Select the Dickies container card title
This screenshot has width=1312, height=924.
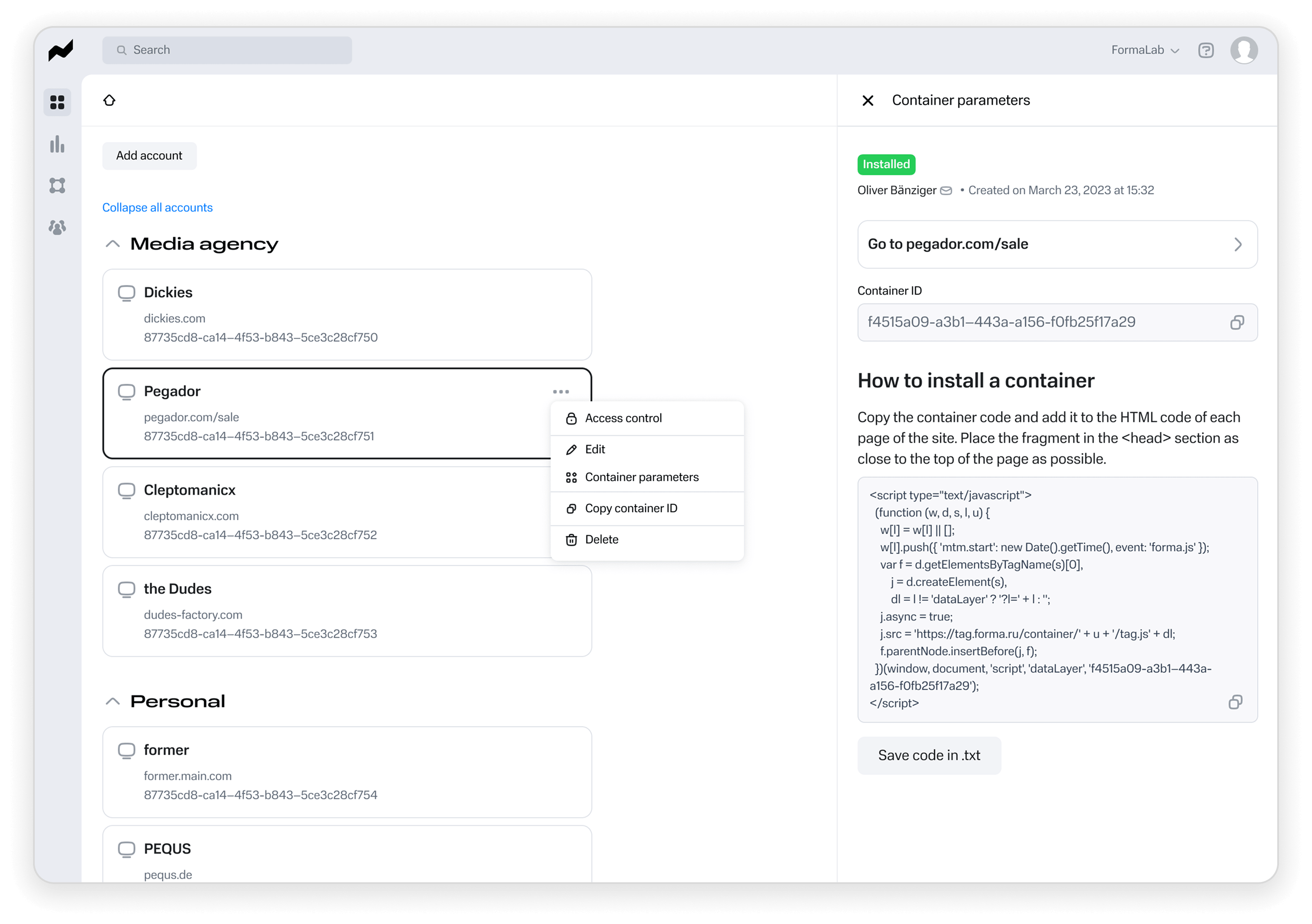[168, 293]
